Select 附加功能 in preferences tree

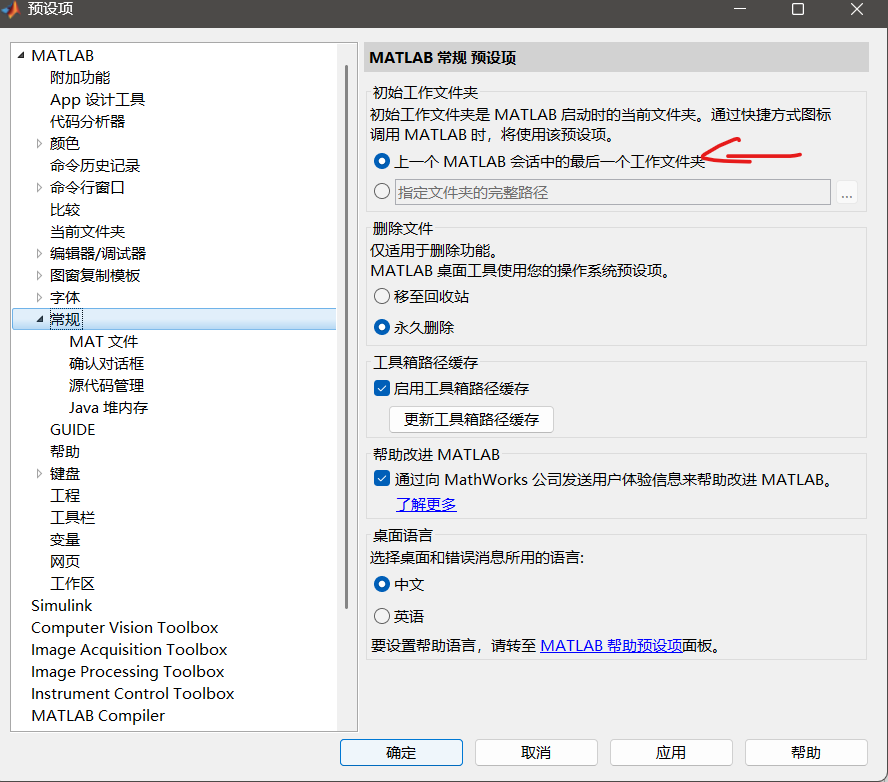pos(80,78)
